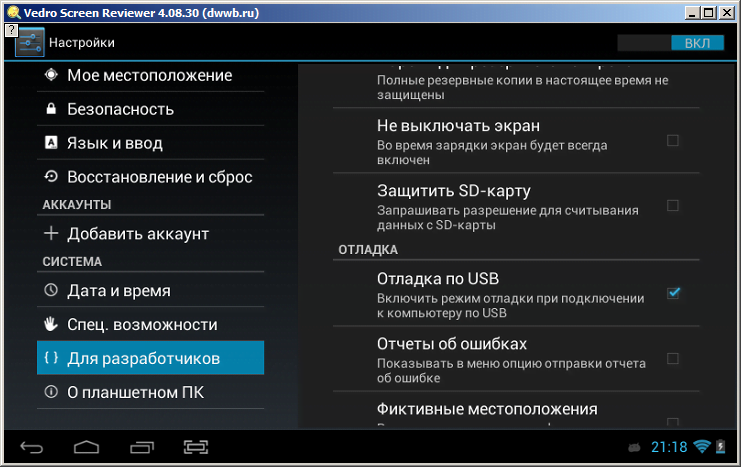Select Язык и ввод in sidebar
The image size is (741, 467).
click(114, 143)
